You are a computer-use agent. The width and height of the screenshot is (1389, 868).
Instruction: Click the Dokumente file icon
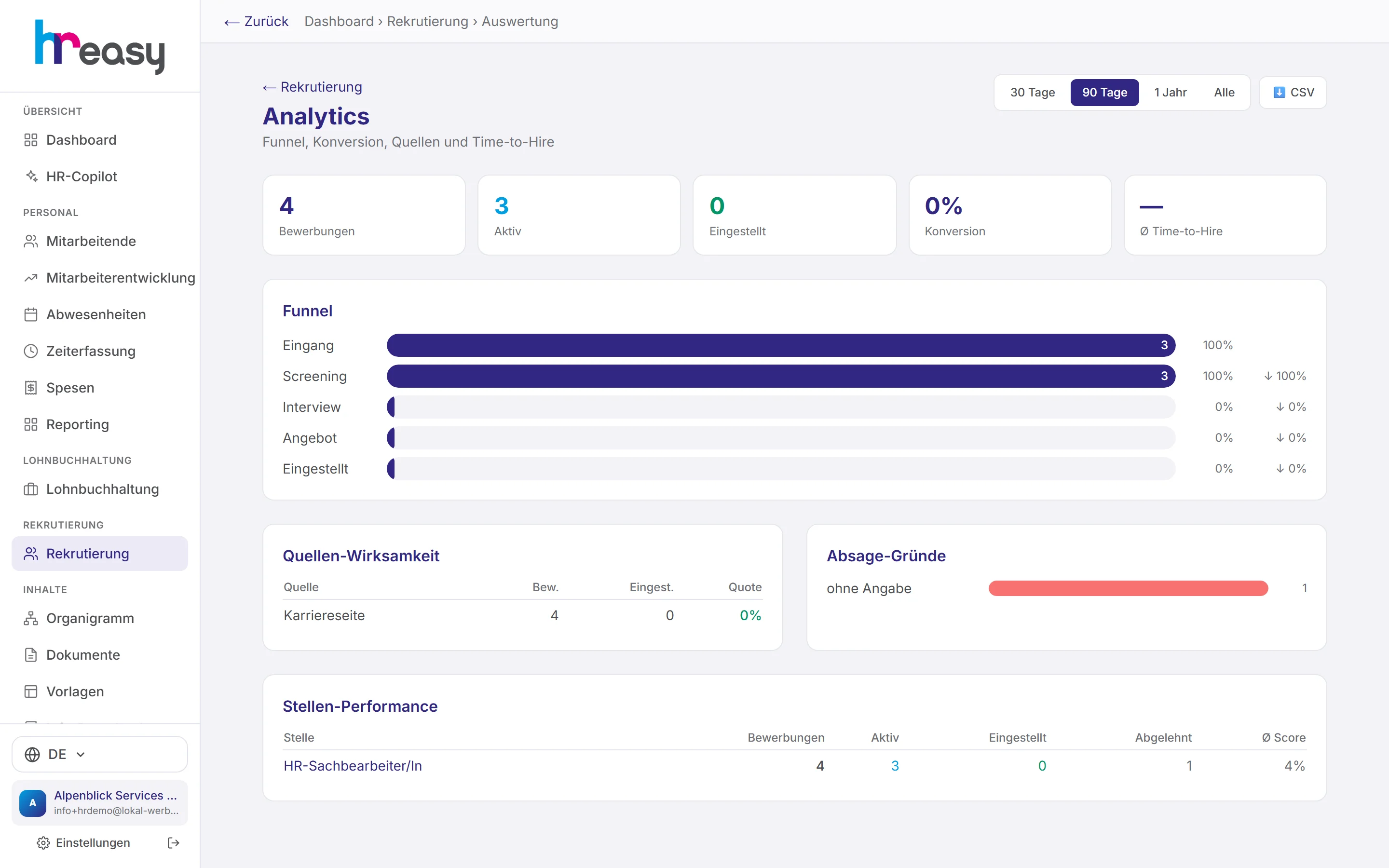pyautogui.click(x=31, y=655)
